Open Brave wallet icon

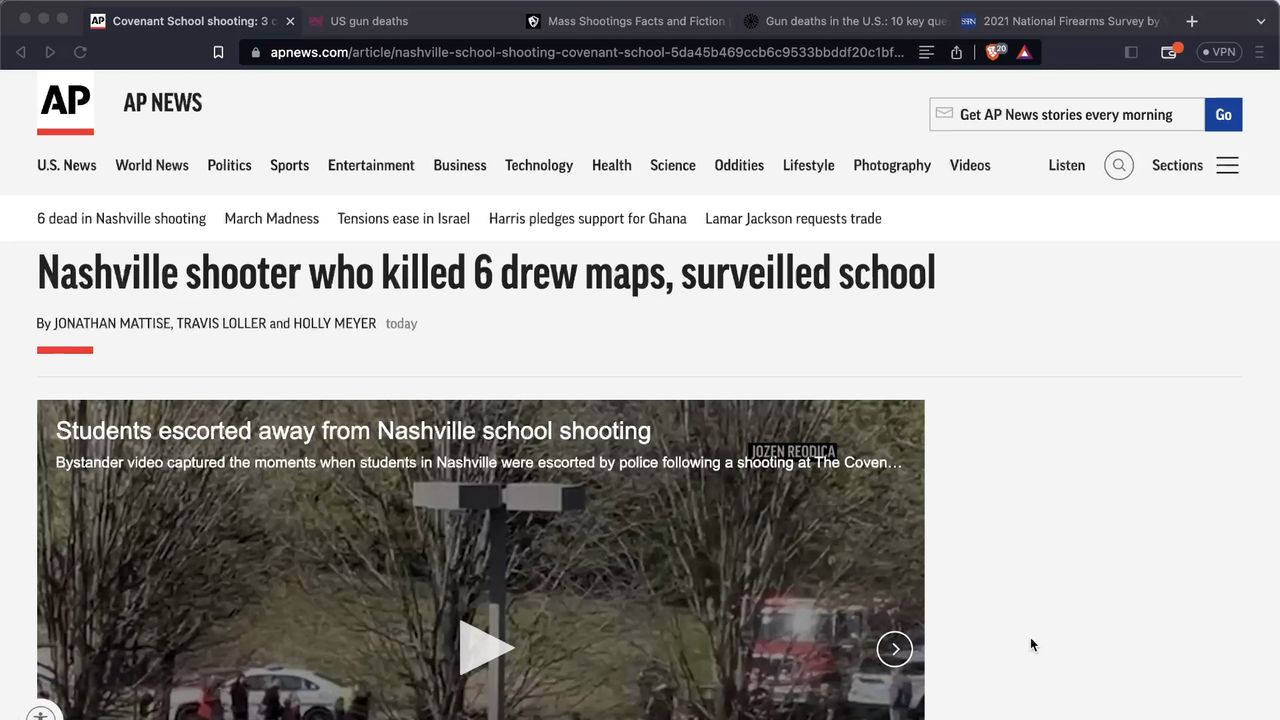1169,52
